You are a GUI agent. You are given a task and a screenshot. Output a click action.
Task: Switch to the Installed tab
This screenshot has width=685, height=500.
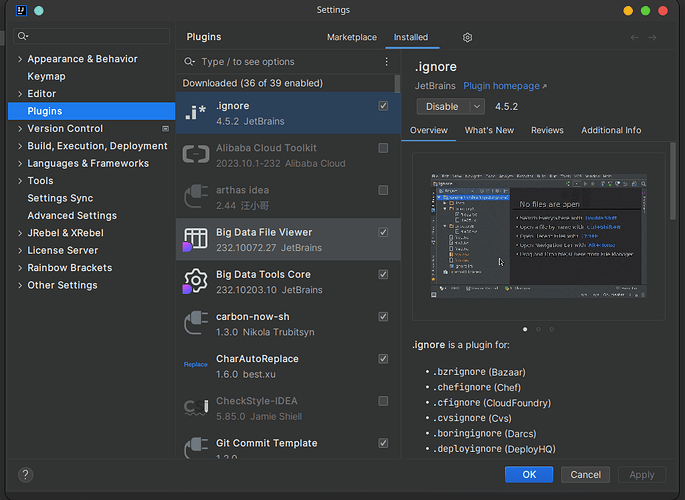click(x=411, y=38)
